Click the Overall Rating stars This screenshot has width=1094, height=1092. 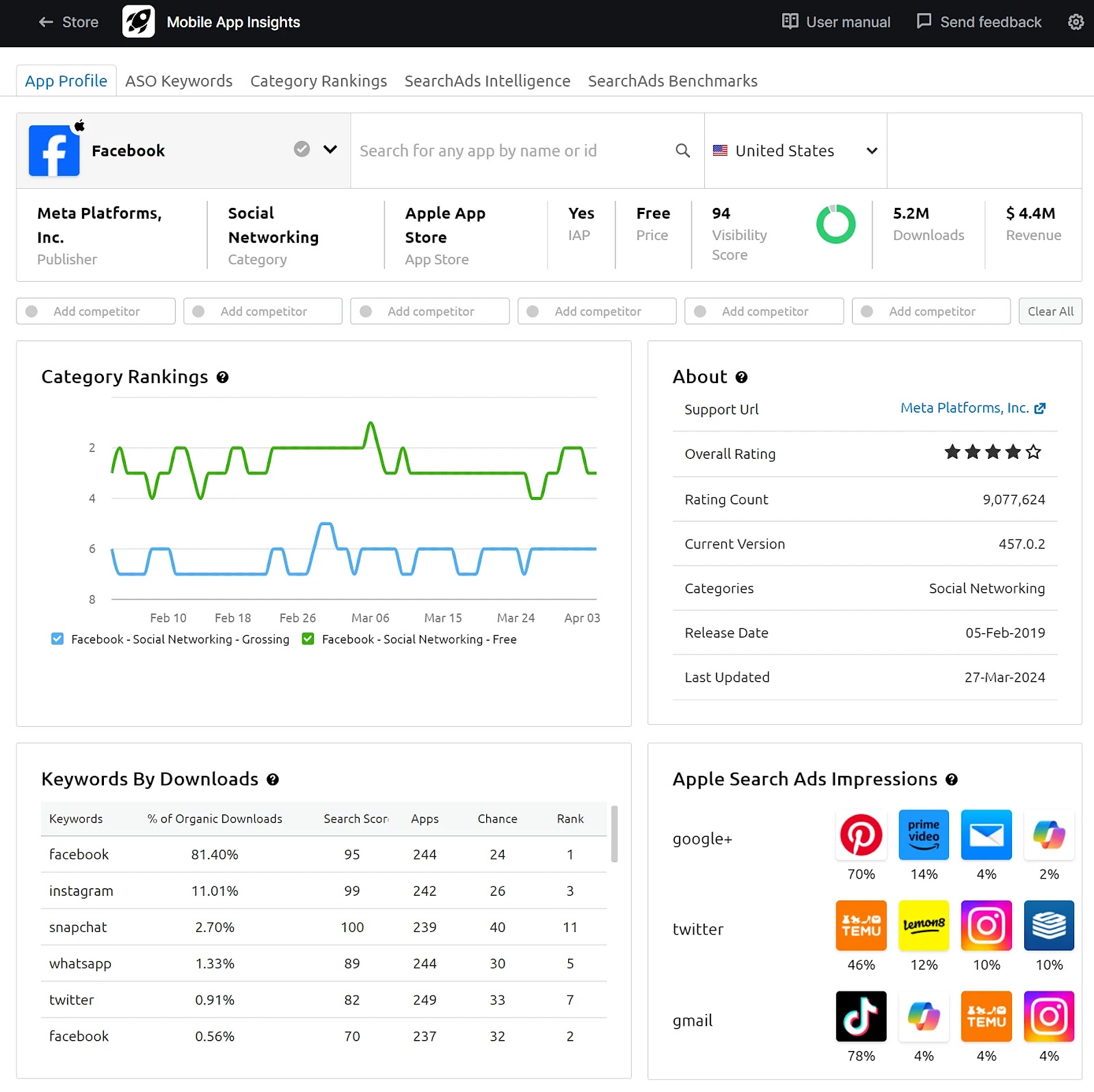click(x=993, y=452)
